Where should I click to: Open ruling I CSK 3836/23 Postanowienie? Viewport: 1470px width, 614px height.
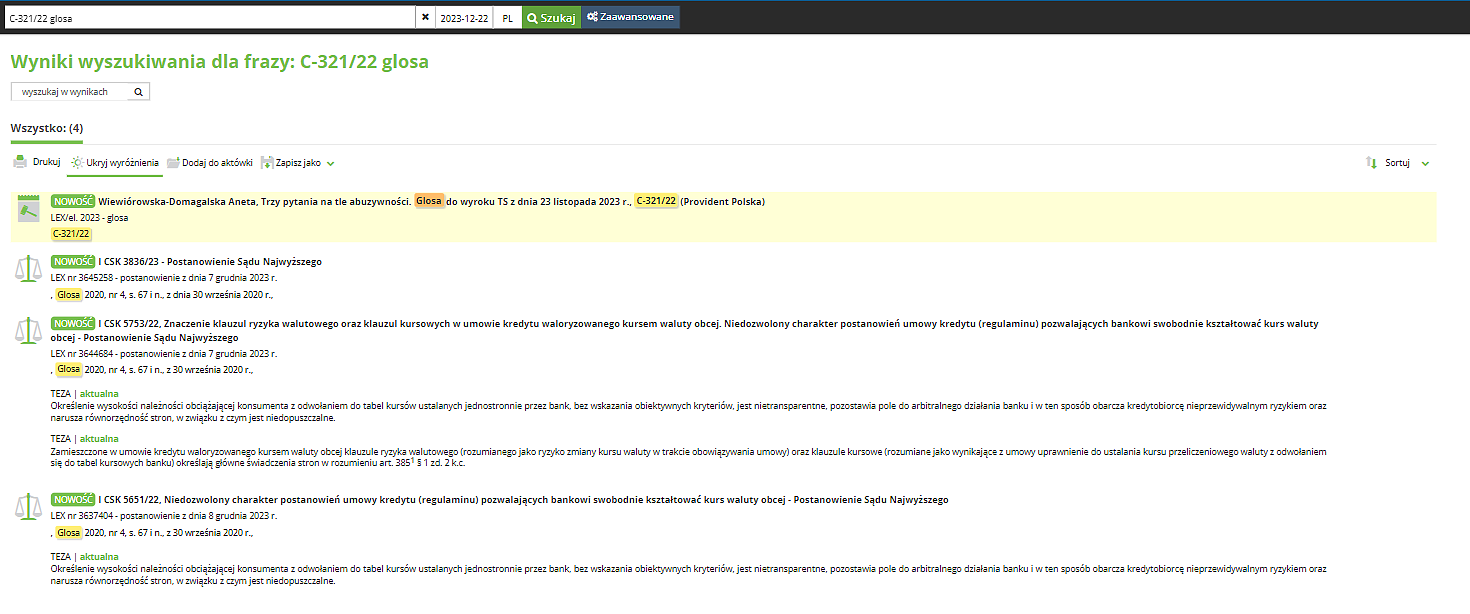pos(210,262)
